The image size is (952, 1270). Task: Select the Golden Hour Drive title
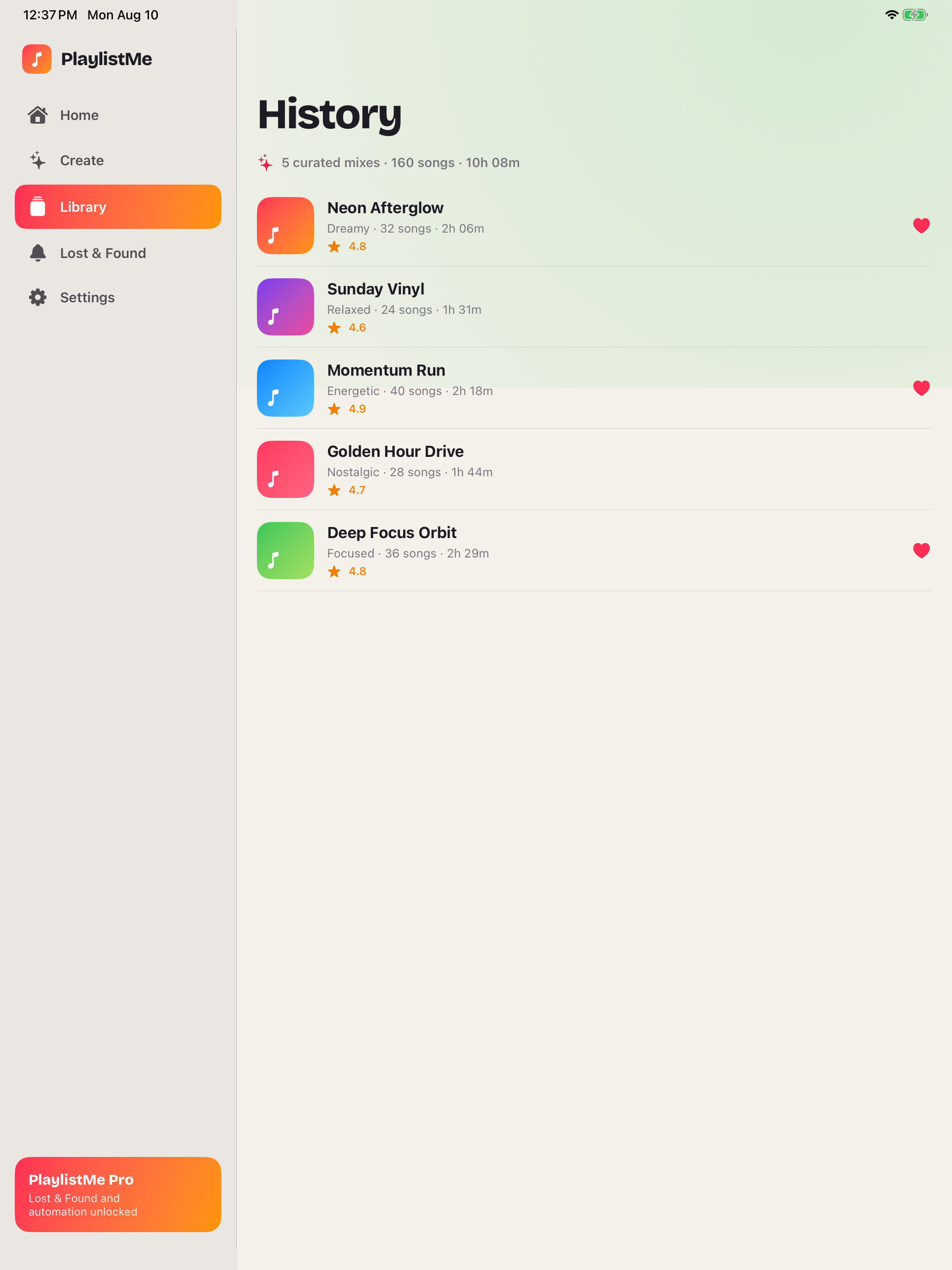pos(395,451)
